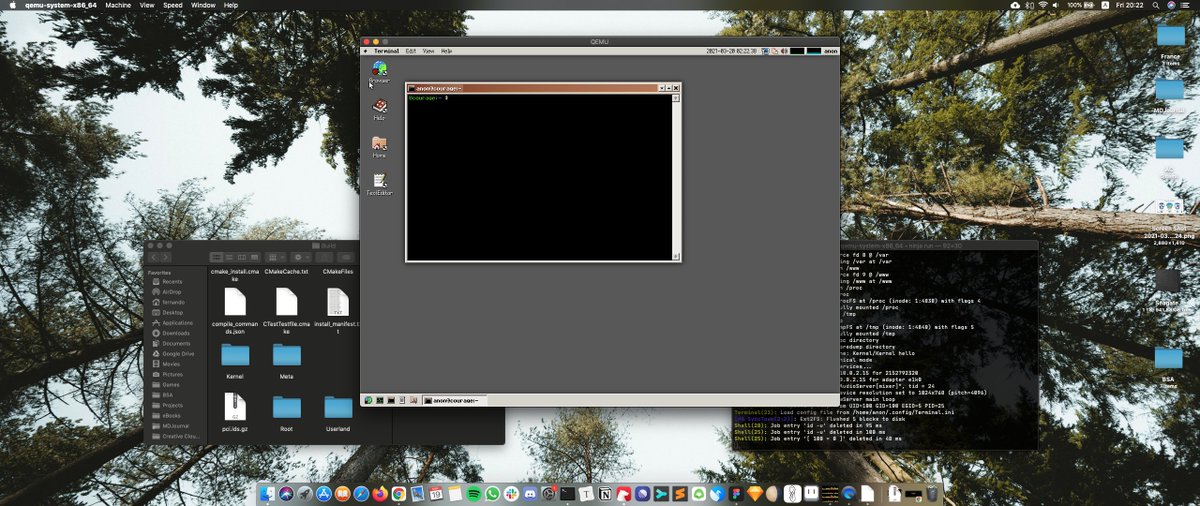The image size is (1200, 506).
Task: Open the Terminal menu in SerenityOS menubar
Action: [387, 50]
